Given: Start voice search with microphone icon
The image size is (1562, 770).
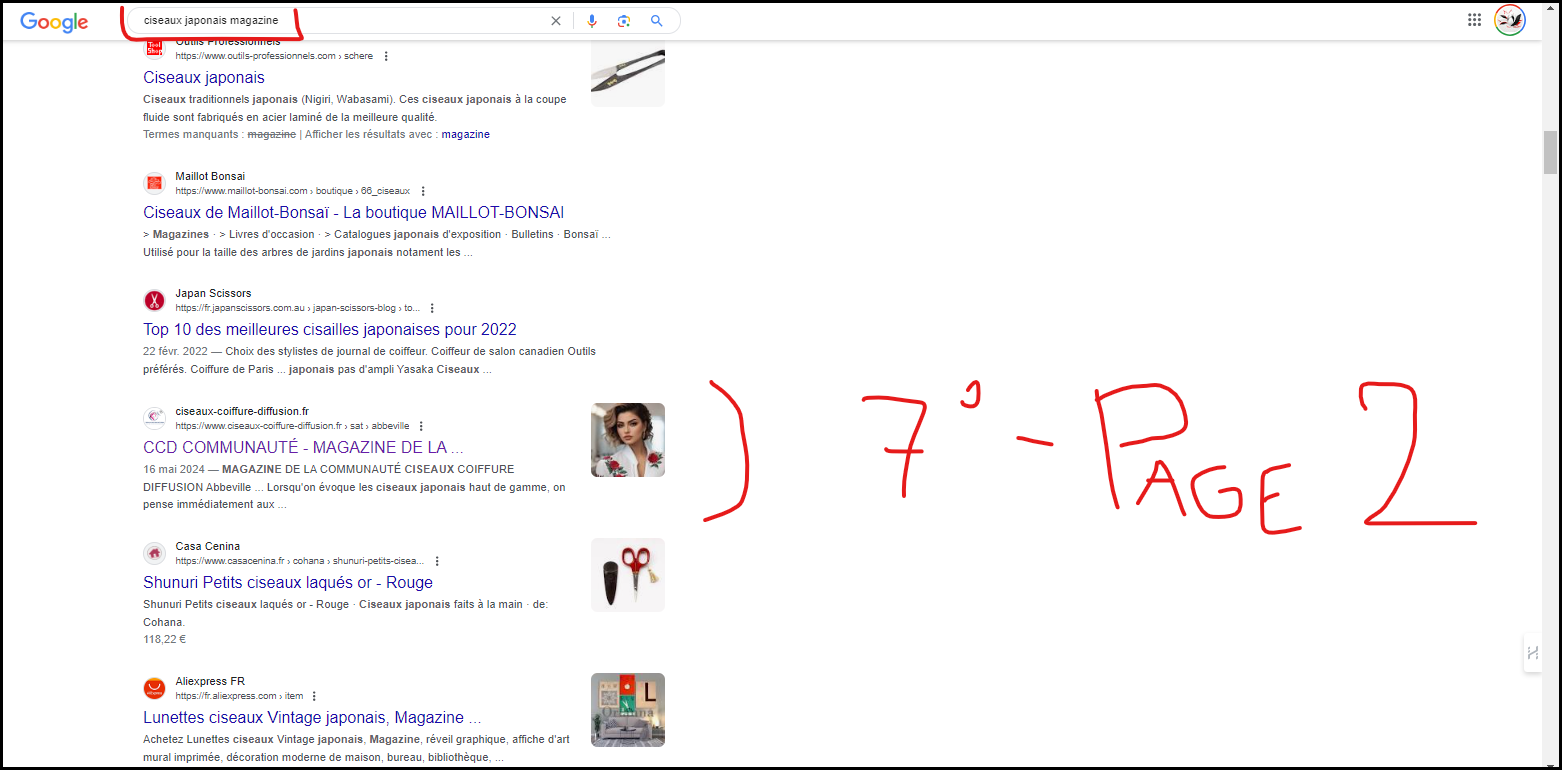Looking at the screenshot, I should (592, 21).
